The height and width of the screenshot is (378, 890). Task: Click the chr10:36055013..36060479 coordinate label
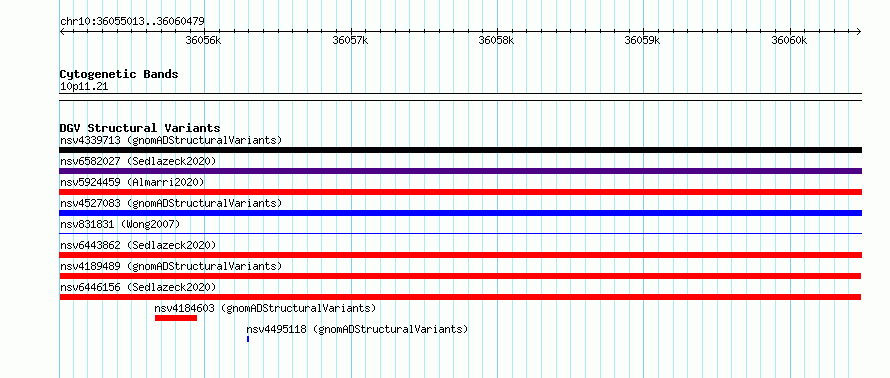(x=132, y=21)
